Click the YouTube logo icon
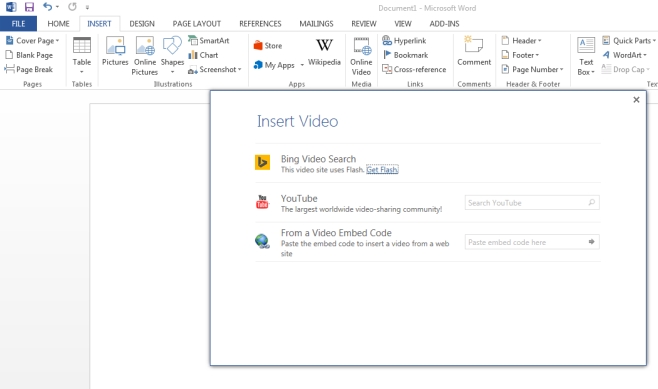Screen dimensions: 658x389 tap(262, 201)
